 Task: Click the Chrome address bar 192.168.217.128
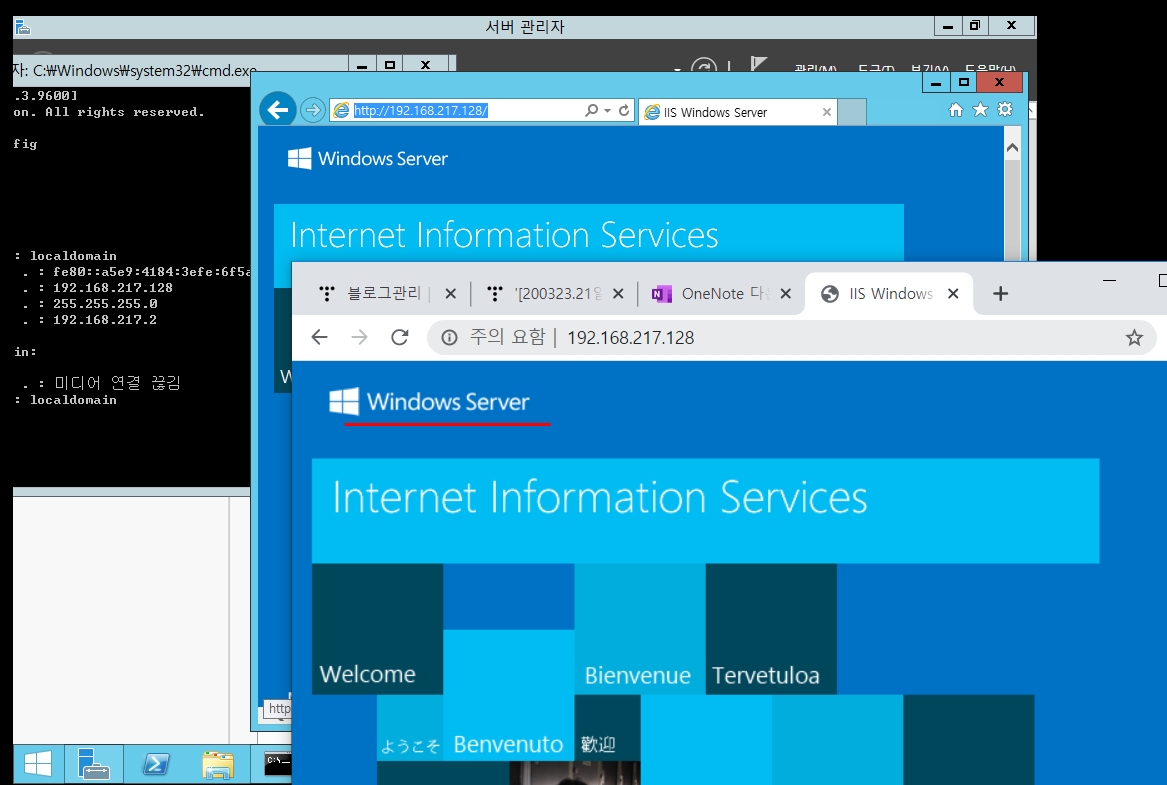(x=630, y=338)
